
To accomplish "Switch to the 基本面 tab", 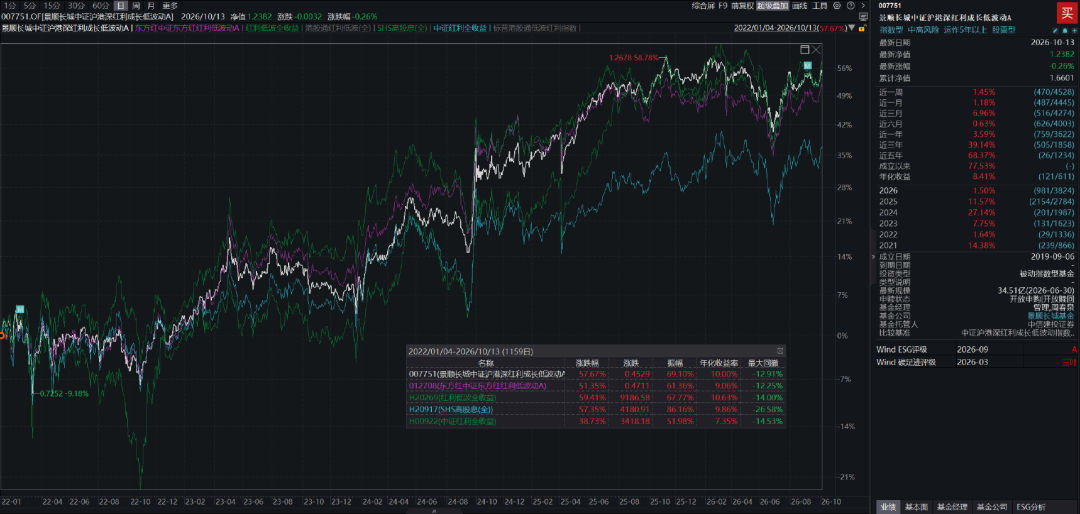I will pos(915,507).
